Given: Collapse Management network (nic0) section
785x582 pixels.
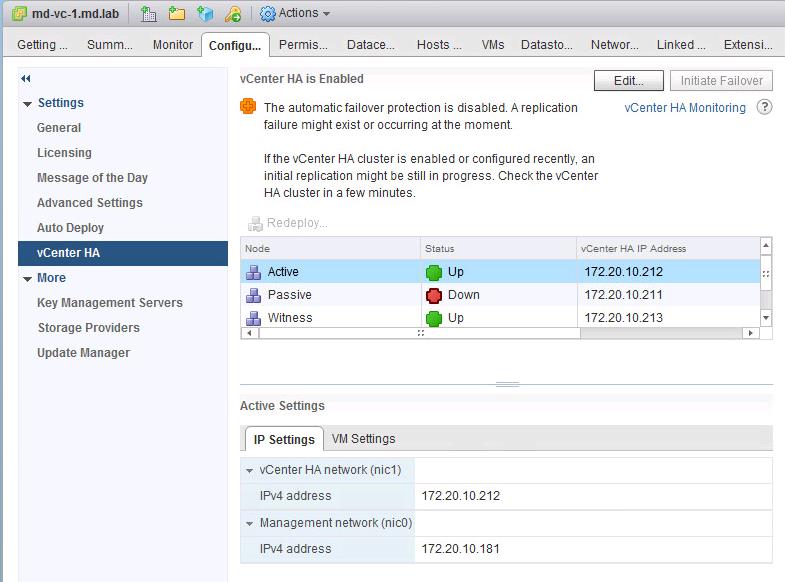Looking at the screenshot, I should [249, 523].
